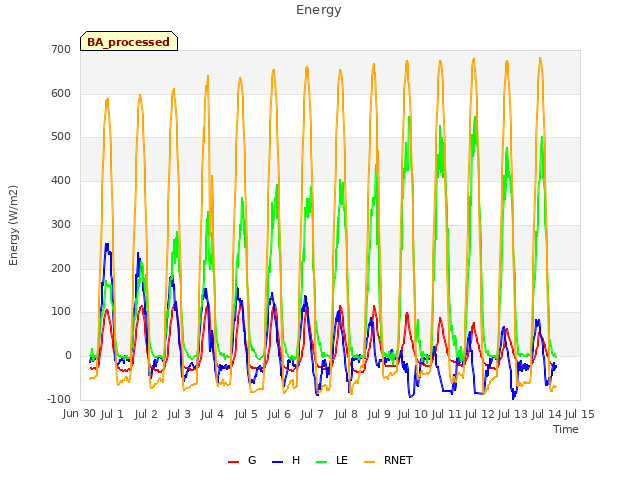Viewport: 640px width, 480px height.
Task: Click the Jul 4 x-axis tick label
Action: click(x=212, y=414)
